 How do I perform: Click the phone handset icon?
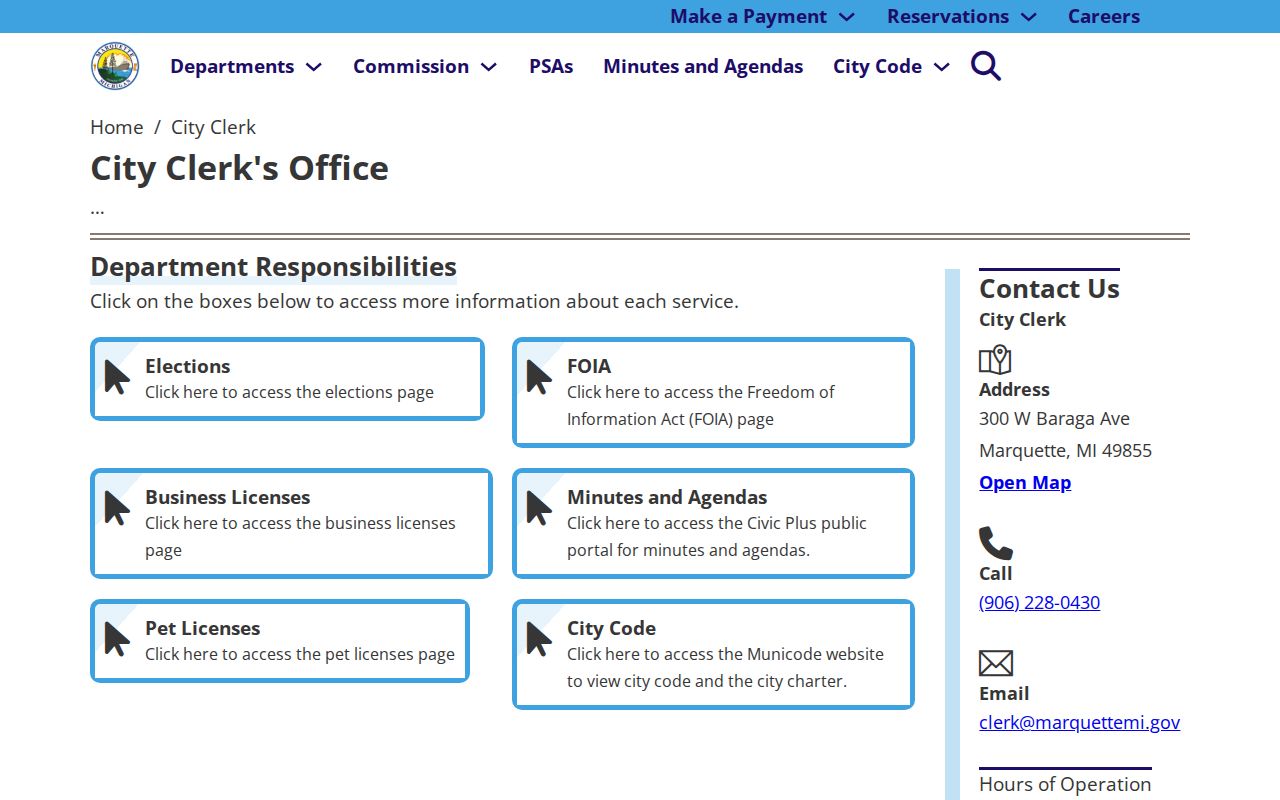click(x=995, y=543)
